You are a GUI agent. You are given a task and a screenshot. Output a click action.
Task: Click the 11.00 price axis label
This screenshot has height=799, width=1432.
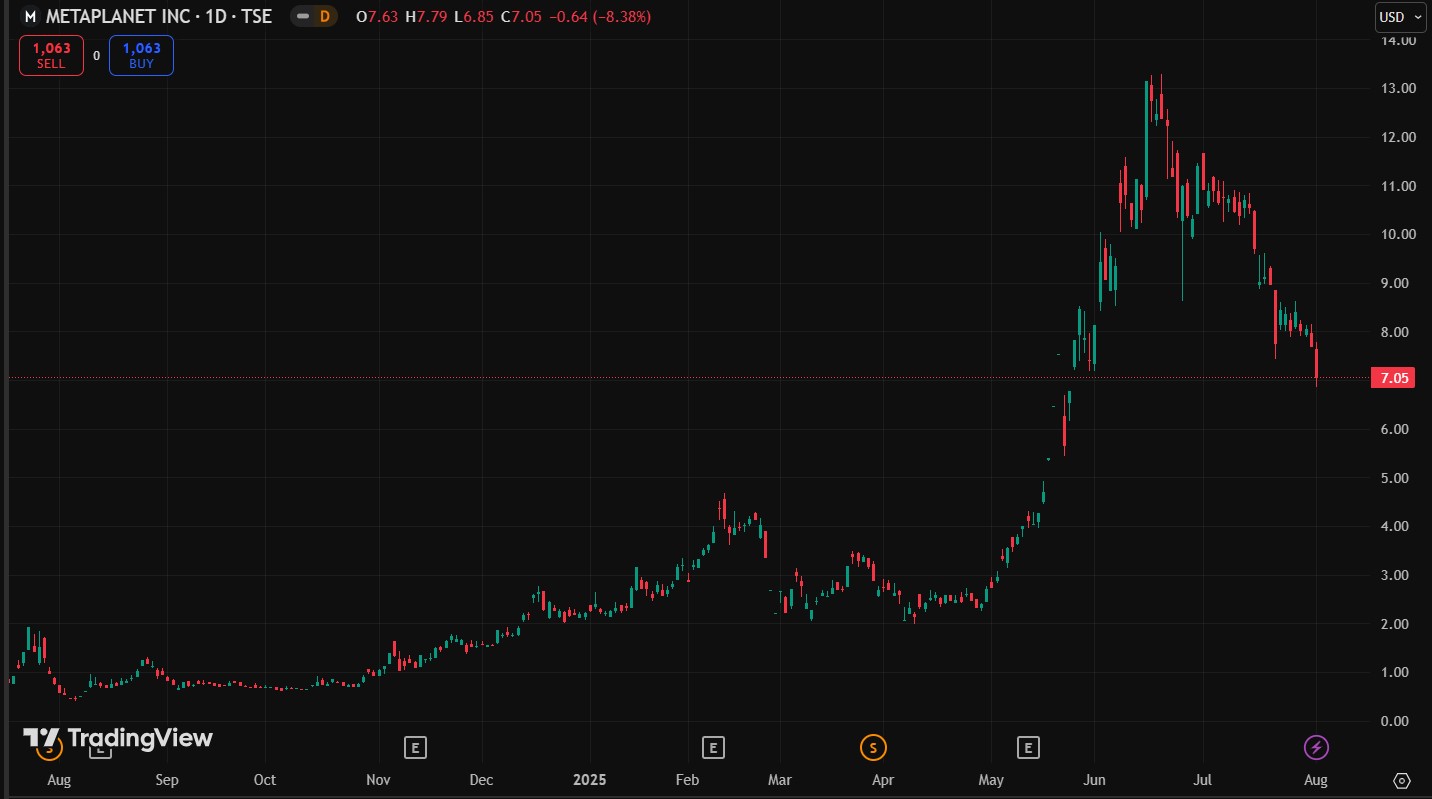point(1397,186)
